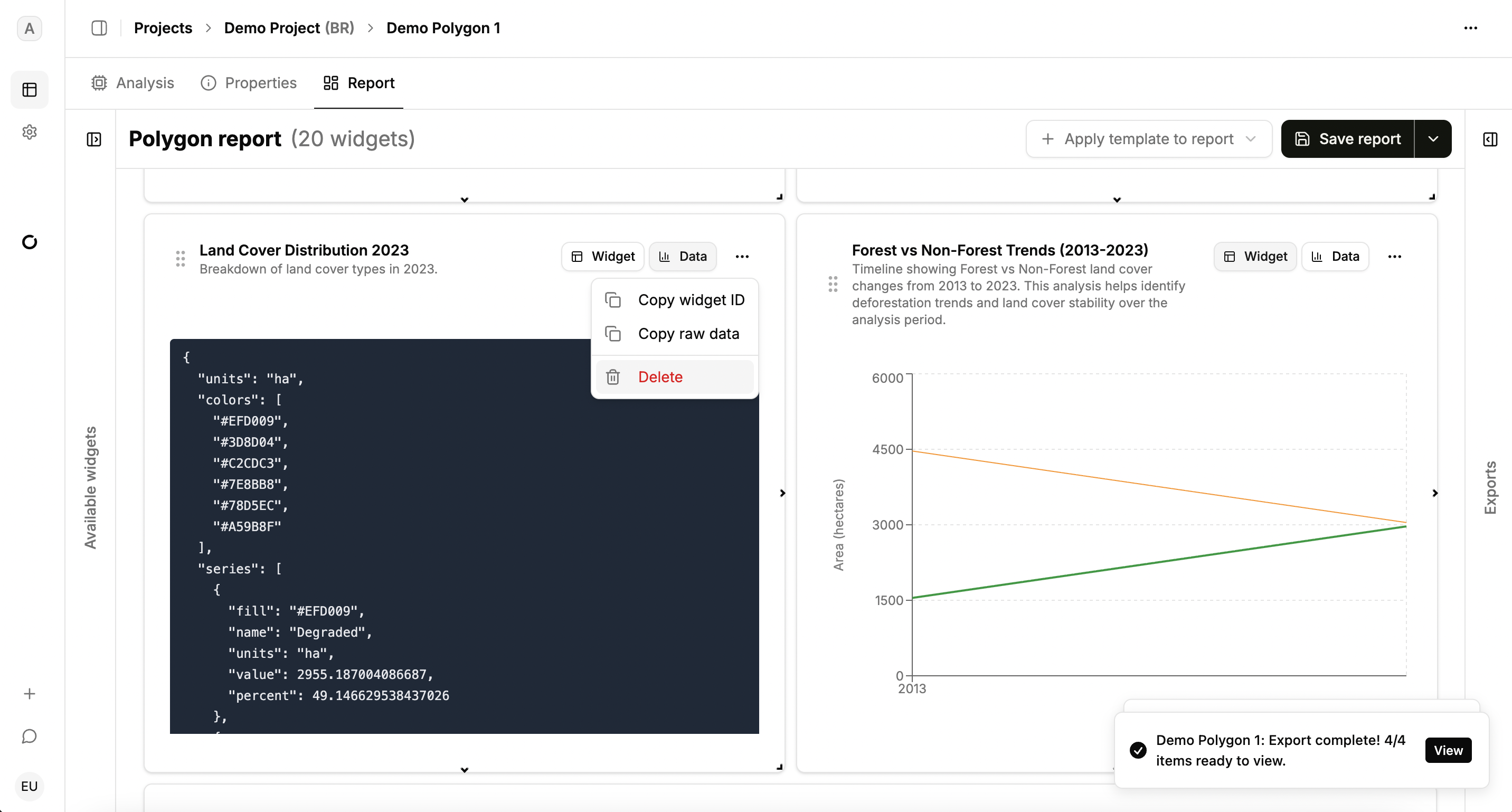
Task: Open page options ellipsis at top right
Action: (1470, 27)
